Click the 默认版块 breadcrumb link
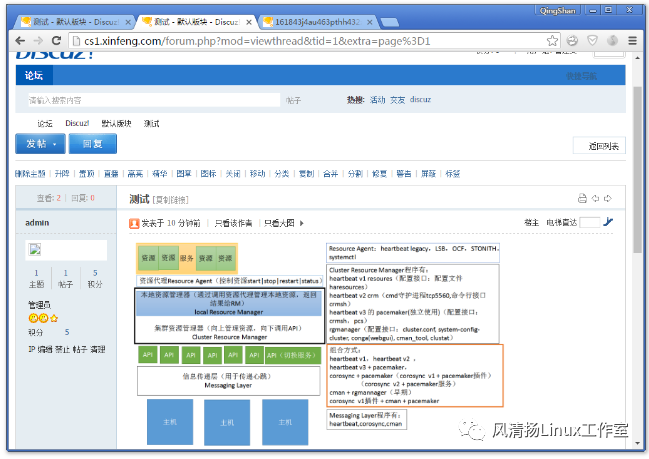Viewport: 649px width, 459px height. click(x=116, y=123)
